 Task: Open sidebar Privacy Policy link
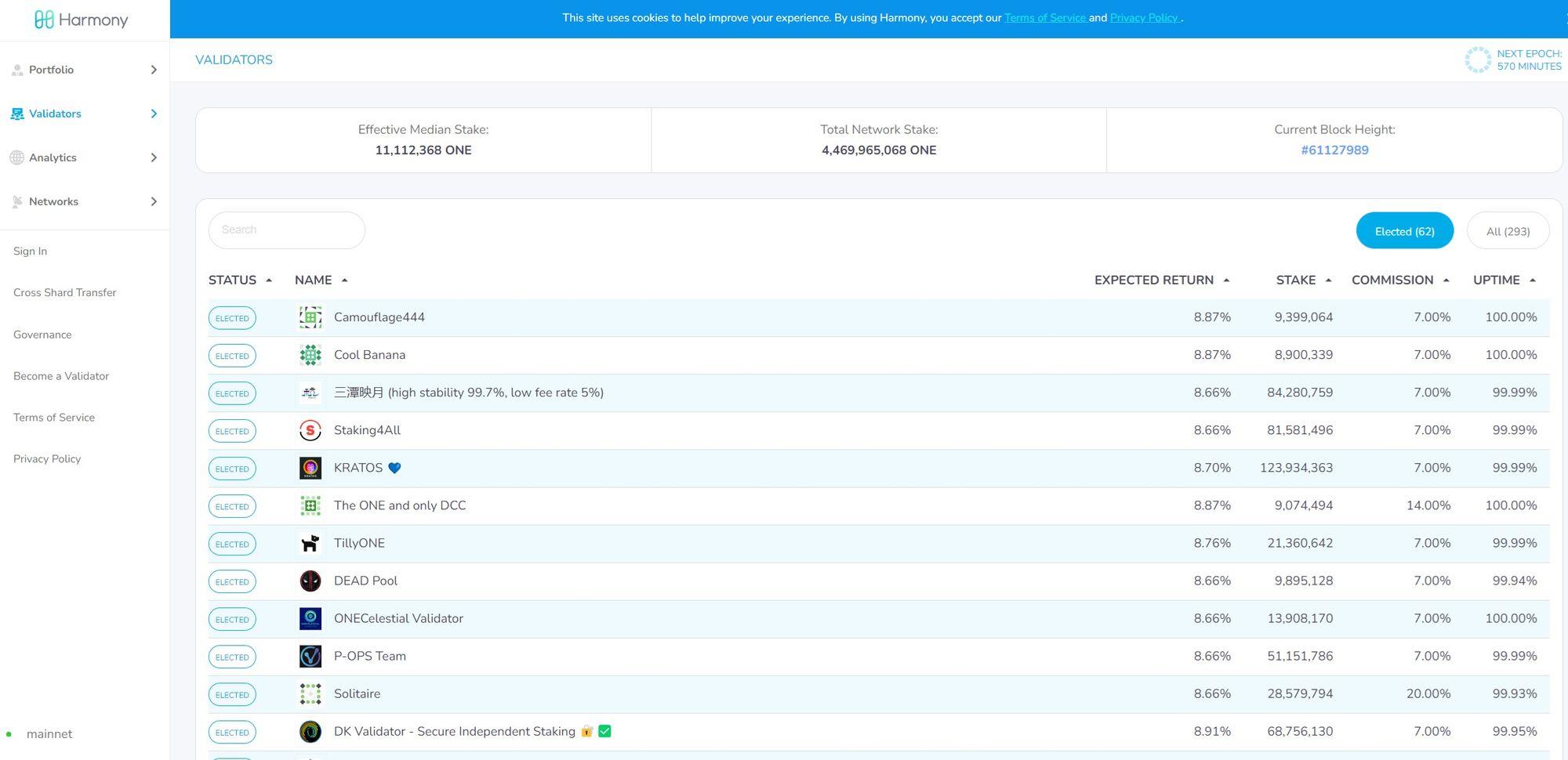click(x=47, y=459)
